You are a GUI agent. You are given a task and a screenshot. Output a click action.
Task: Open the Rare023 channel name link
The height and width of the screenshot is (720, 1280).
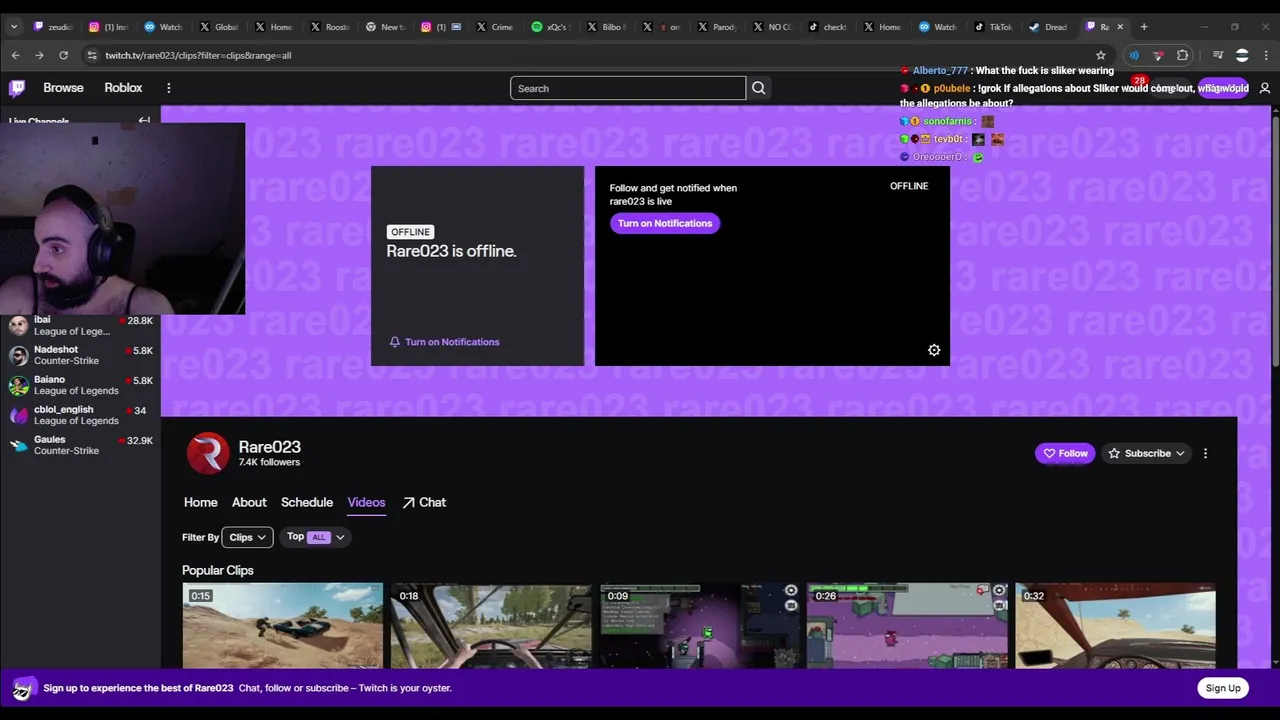click(x=269, y=447)
